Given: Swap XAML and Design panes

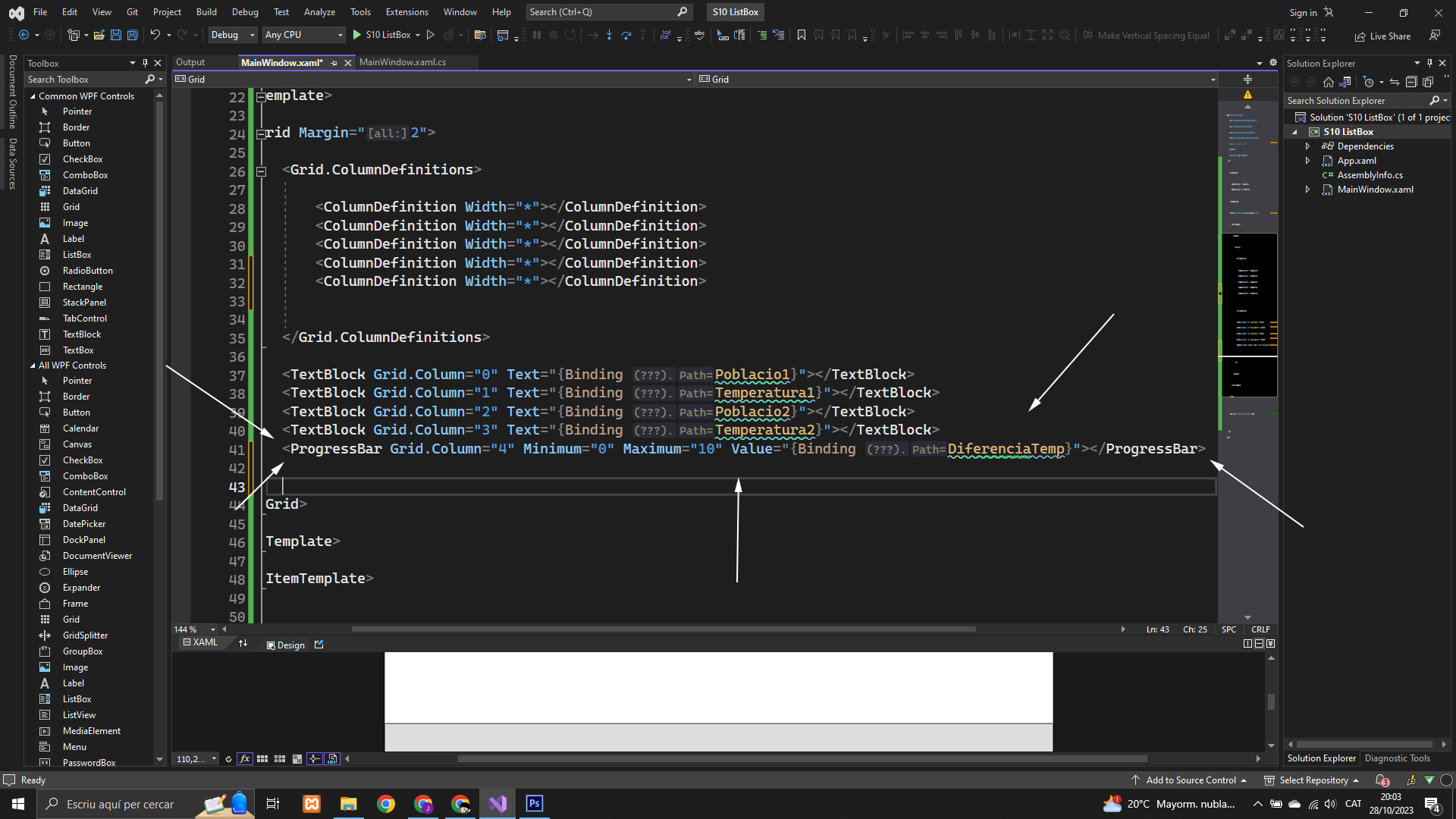Looking at the screenshot, I should tap(243, 643).
